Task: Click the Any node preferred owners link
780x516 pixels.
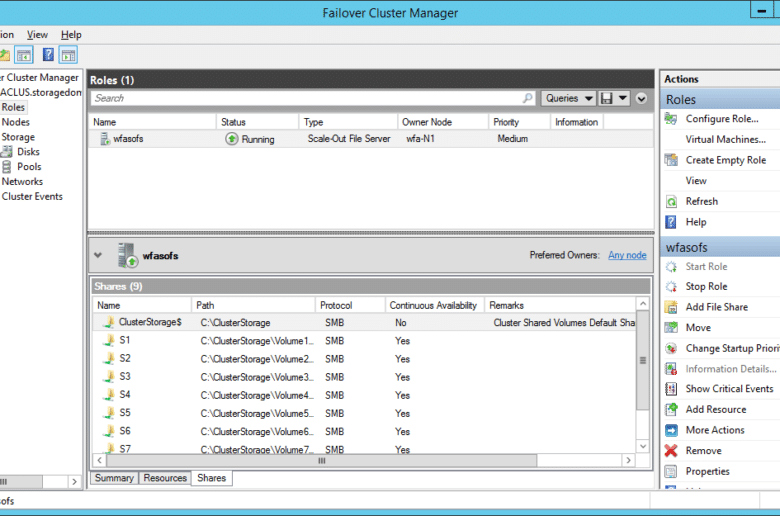Action: click(x=627, y=255)
